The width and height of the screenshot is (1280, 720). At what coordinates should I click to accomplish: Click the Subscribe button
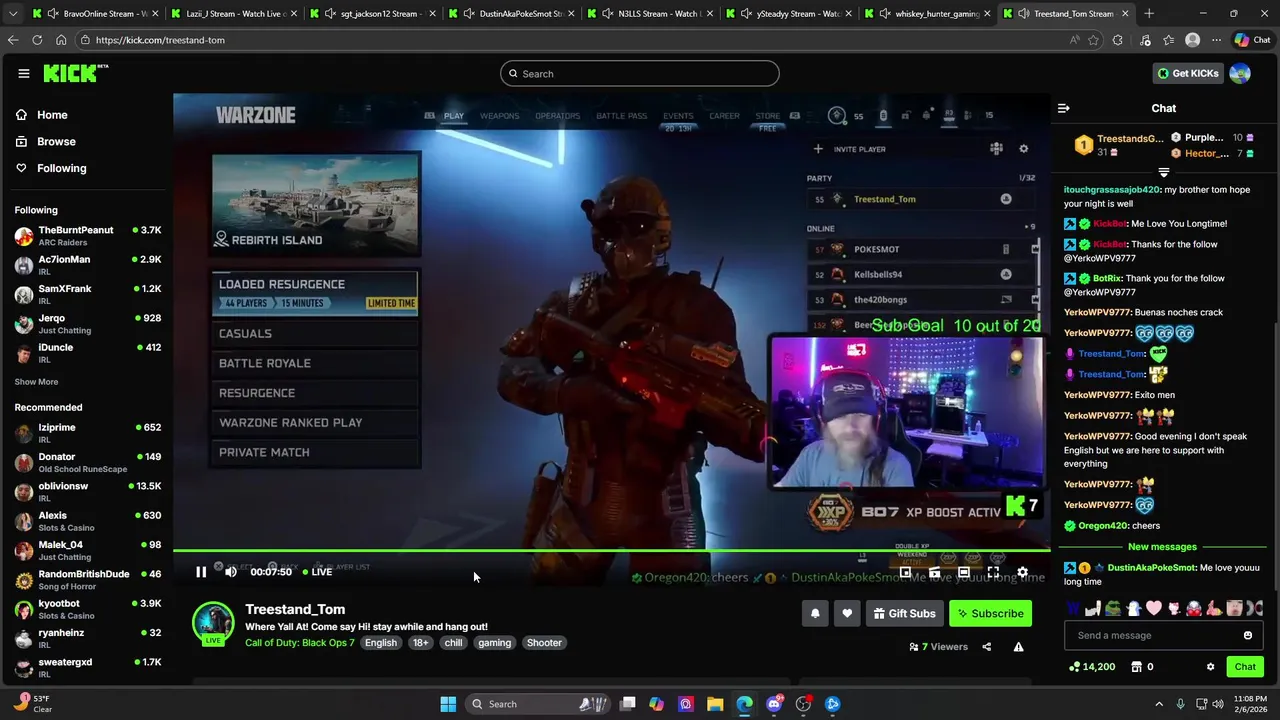[x=990, y=613]
